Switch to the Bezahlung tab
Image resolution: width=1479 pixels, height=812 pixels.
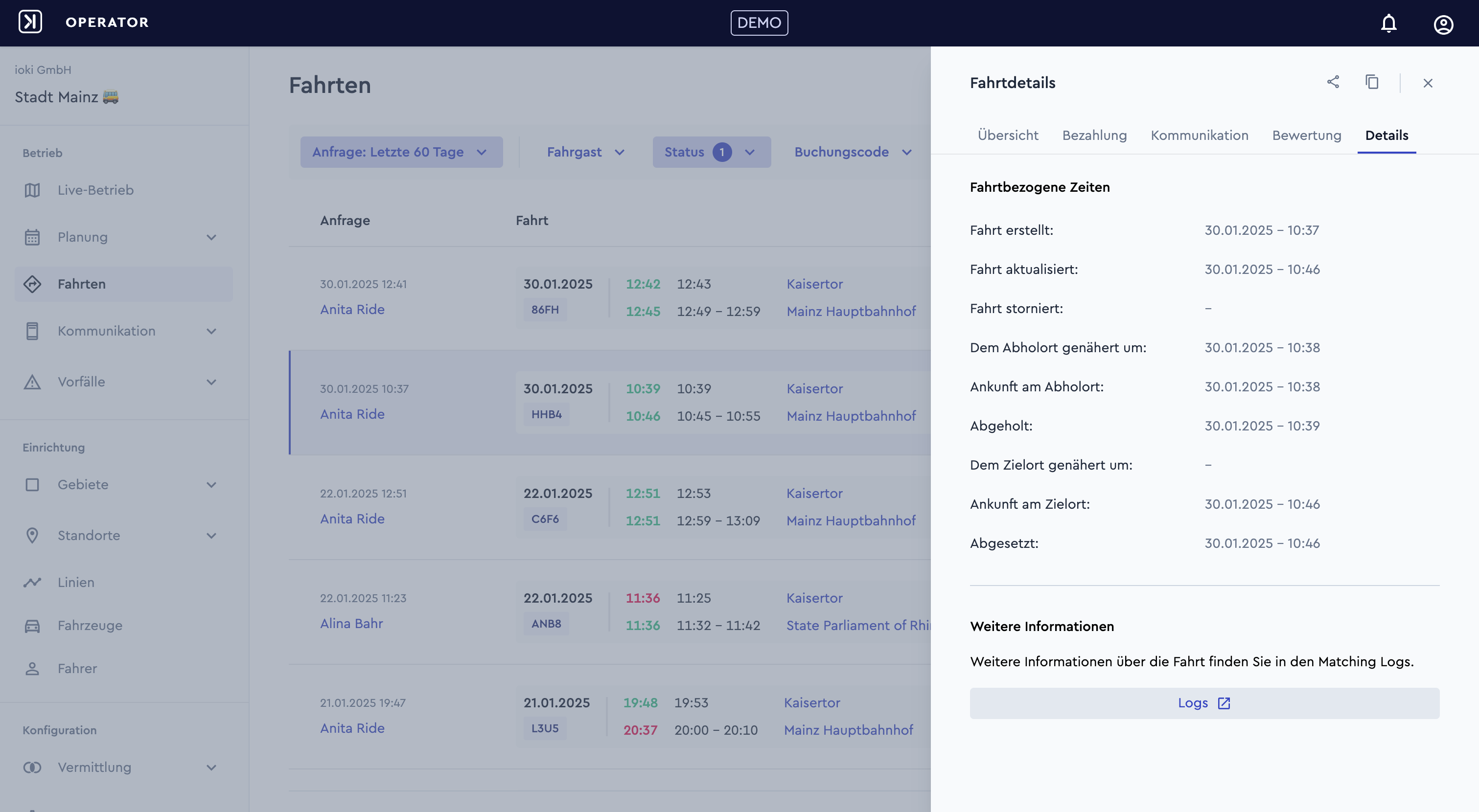[1094, 135]
